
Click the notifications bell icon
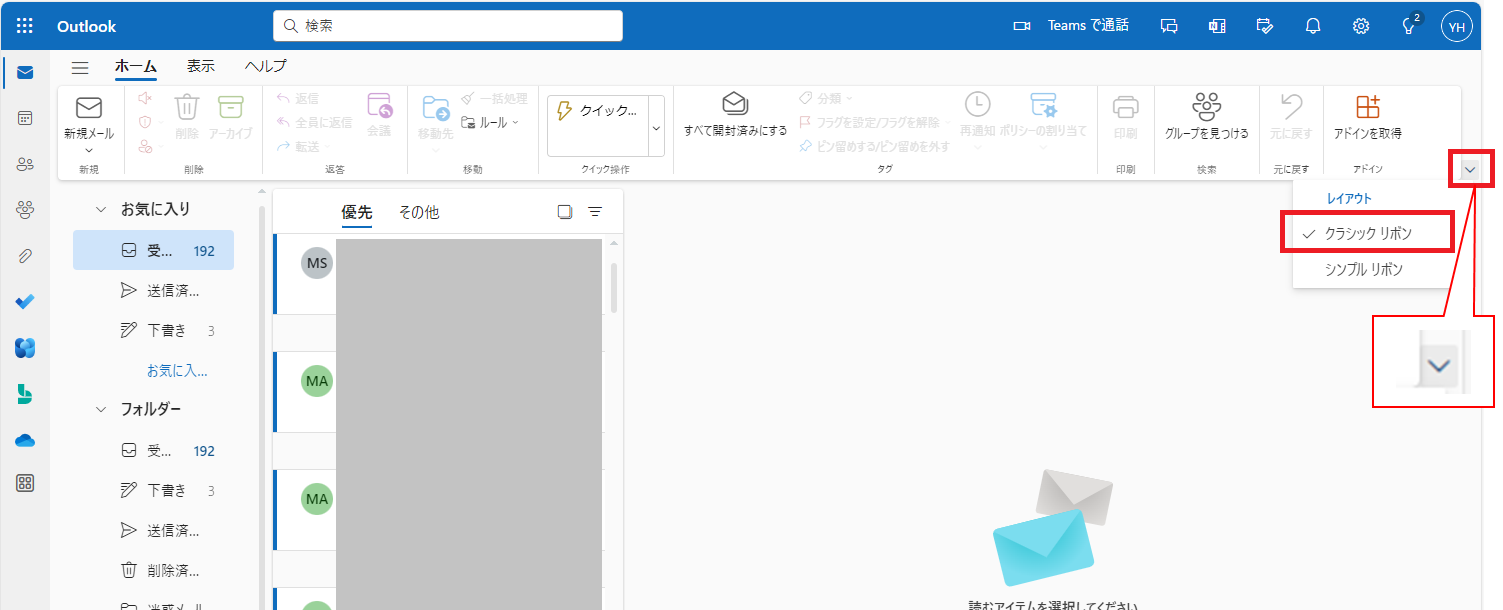click(x=1313, y=26)
